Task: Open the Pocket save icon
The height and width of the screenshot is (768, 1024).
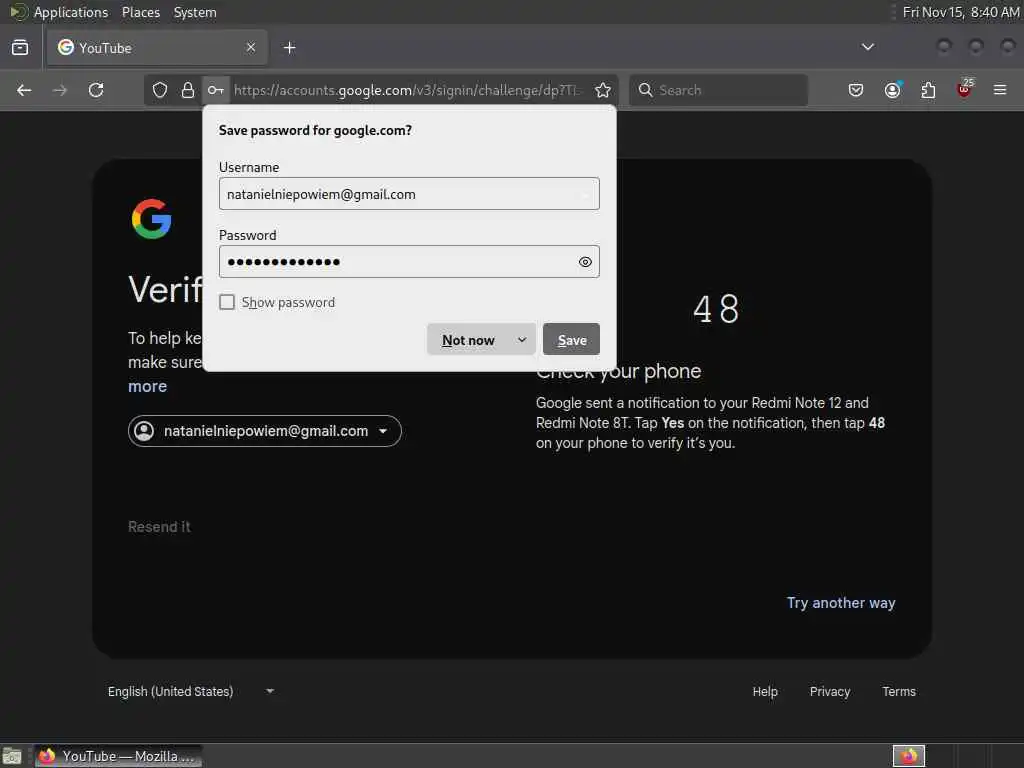Action: 856,90
